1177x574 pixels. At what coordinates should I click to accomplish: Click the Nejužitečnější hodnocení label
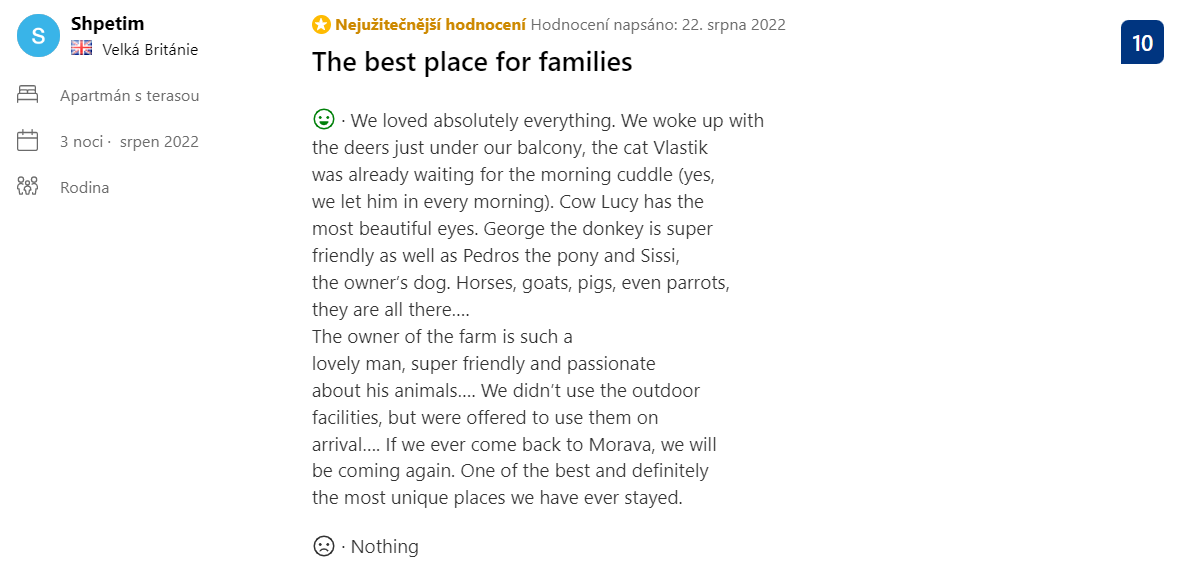(430, 25)
